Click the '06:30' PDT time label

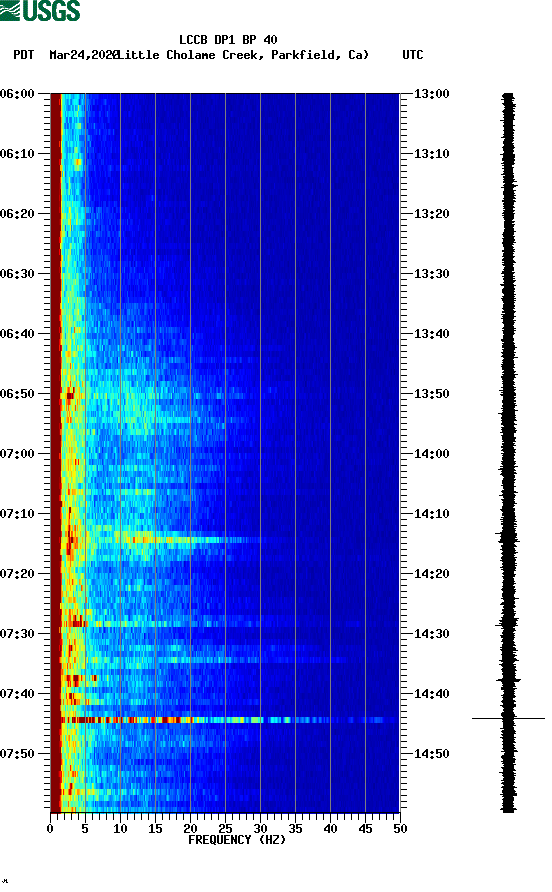point(18,274)
